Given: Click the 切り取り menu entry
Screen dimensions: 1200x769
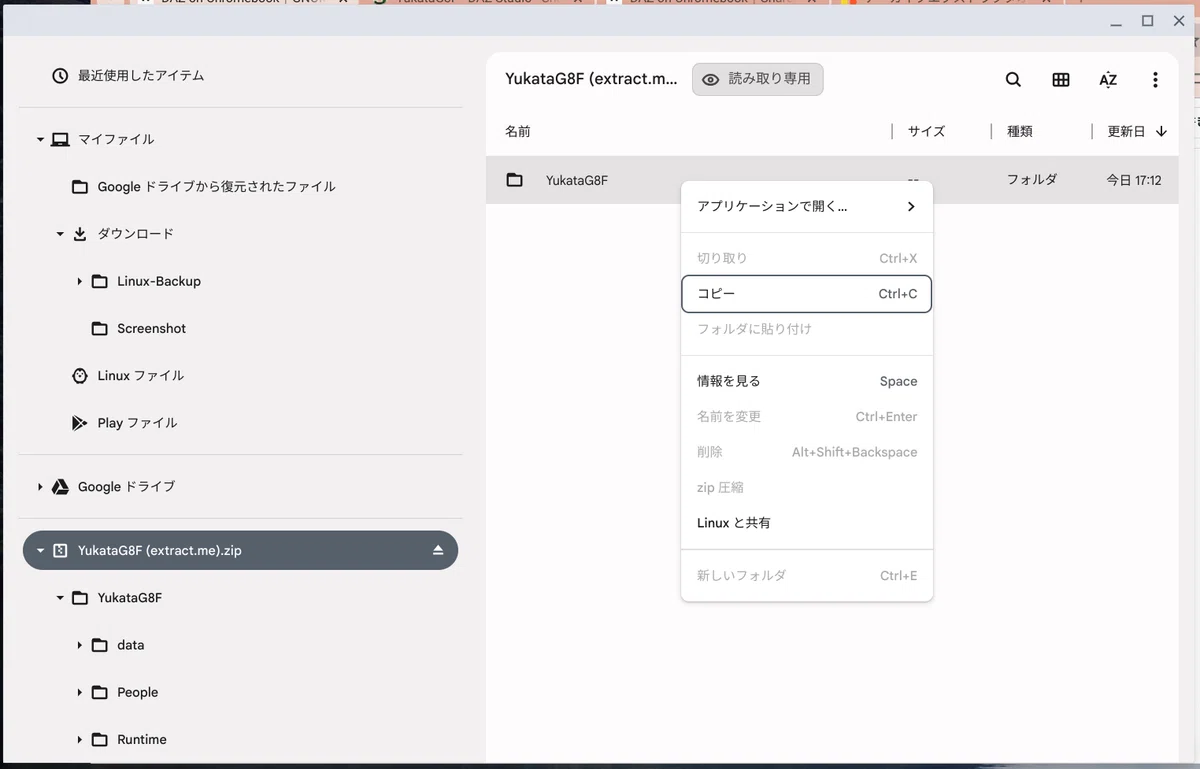Looking at the screenshot, I should [807, 259].
